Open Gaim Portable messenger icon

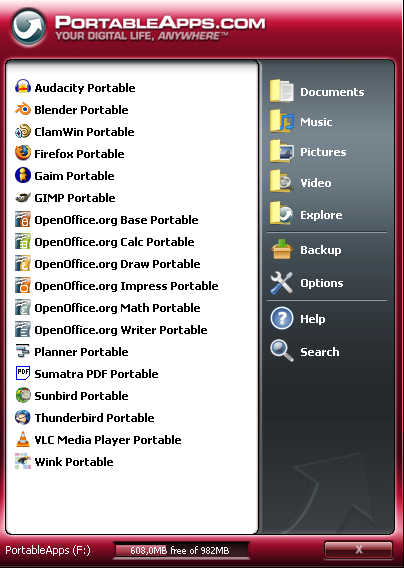22,175
